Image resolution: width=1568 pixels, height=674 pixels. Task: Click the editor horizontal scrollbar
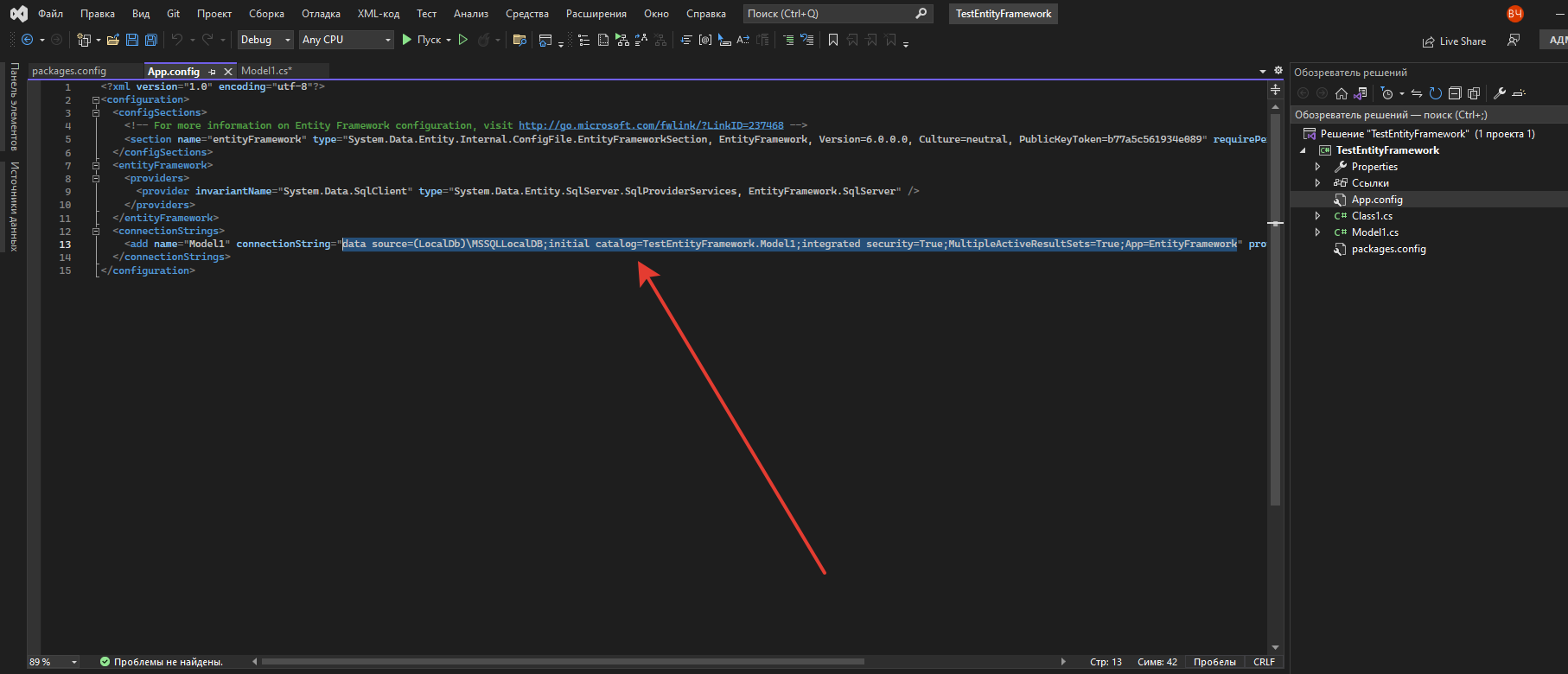(x=562, y=662)
